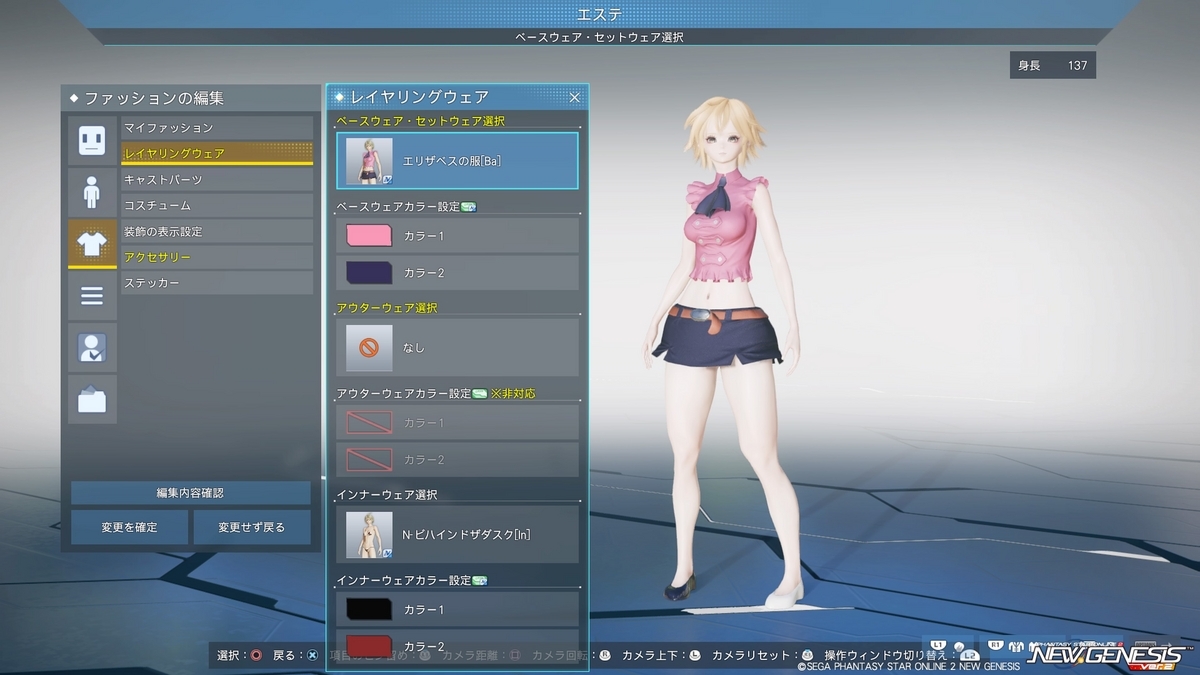The height and width of the screenshot is (675, 1200).
Task: Click disabled outerwear カラー1 swatch
Action: (x=368, y=423)
